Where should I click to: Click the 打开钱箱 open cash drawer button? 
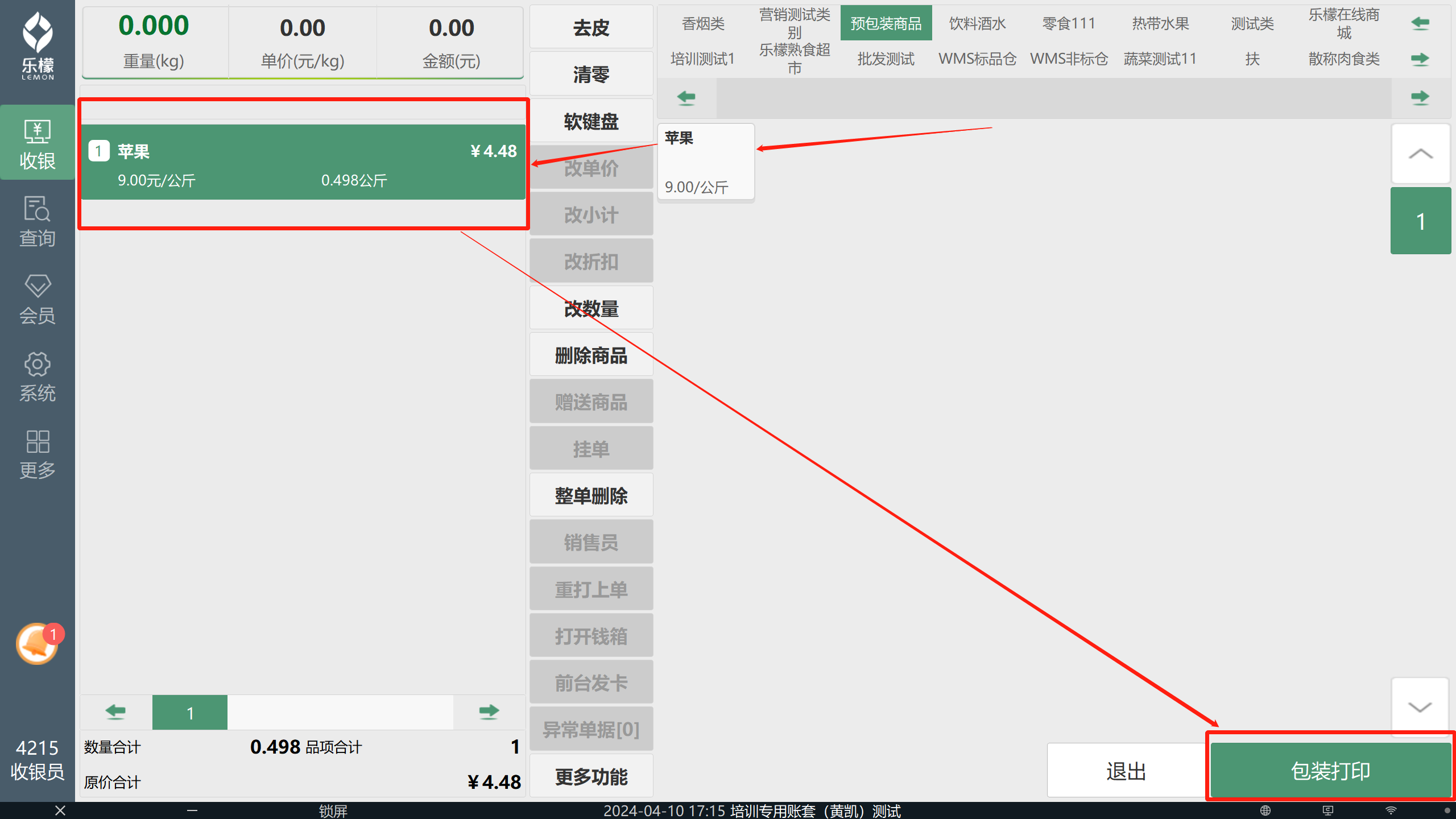(591, 636)
